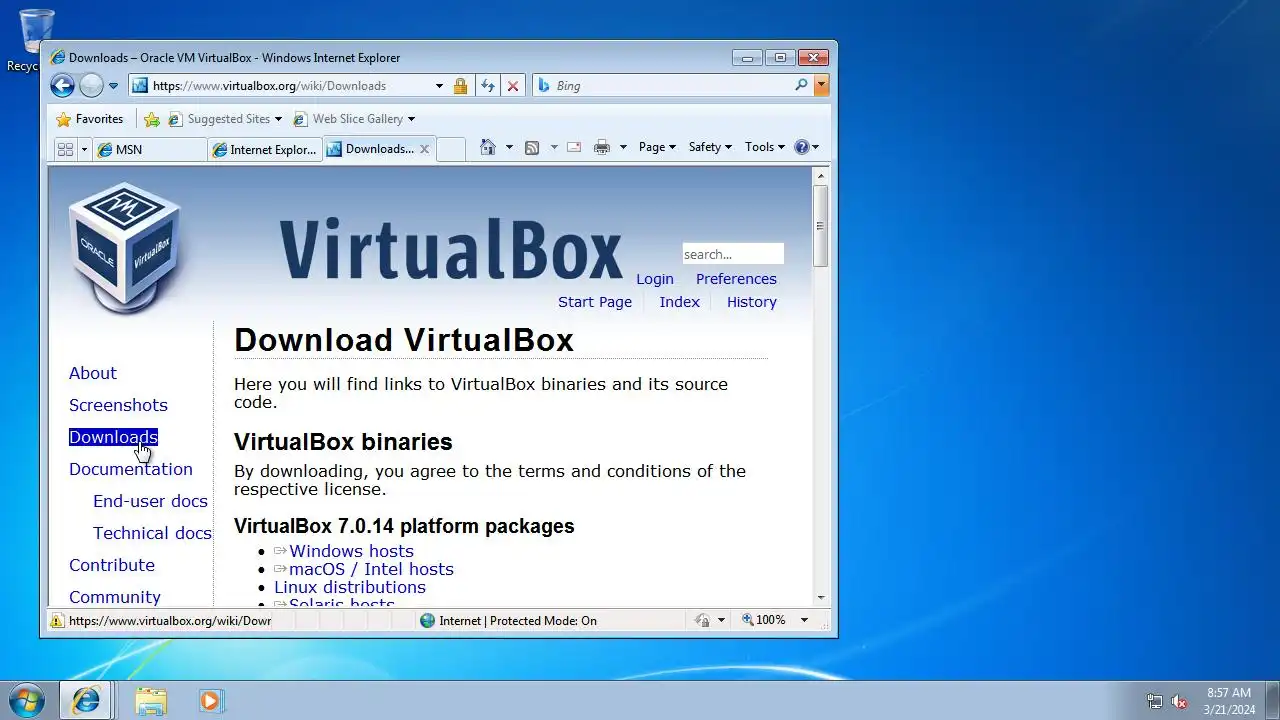Open Technical docs link

(x=152, y=533)
